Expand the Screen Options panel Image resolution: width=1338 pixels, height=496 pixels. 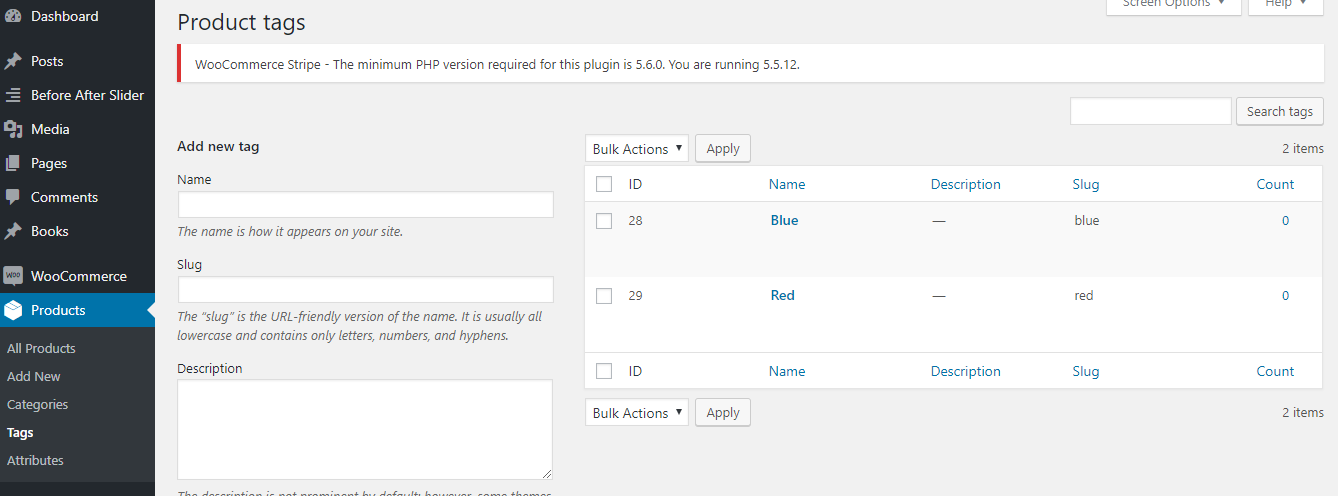click(x=1173, y=4)
